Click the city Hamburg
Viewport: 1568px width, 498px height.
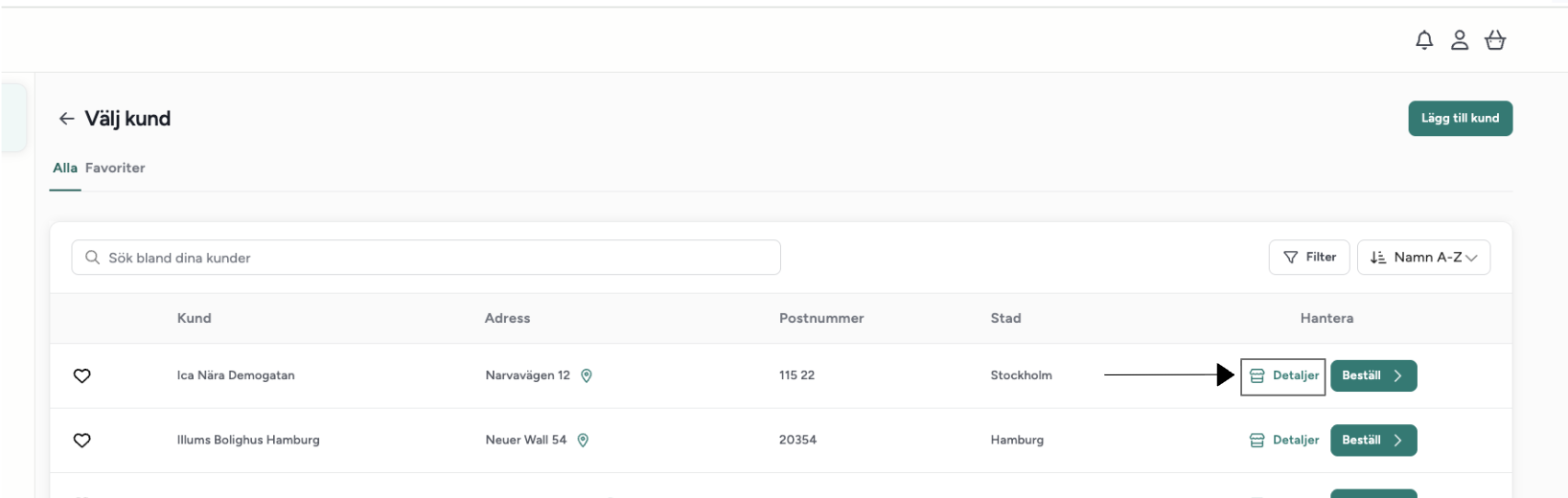(x=1017, y=441)
